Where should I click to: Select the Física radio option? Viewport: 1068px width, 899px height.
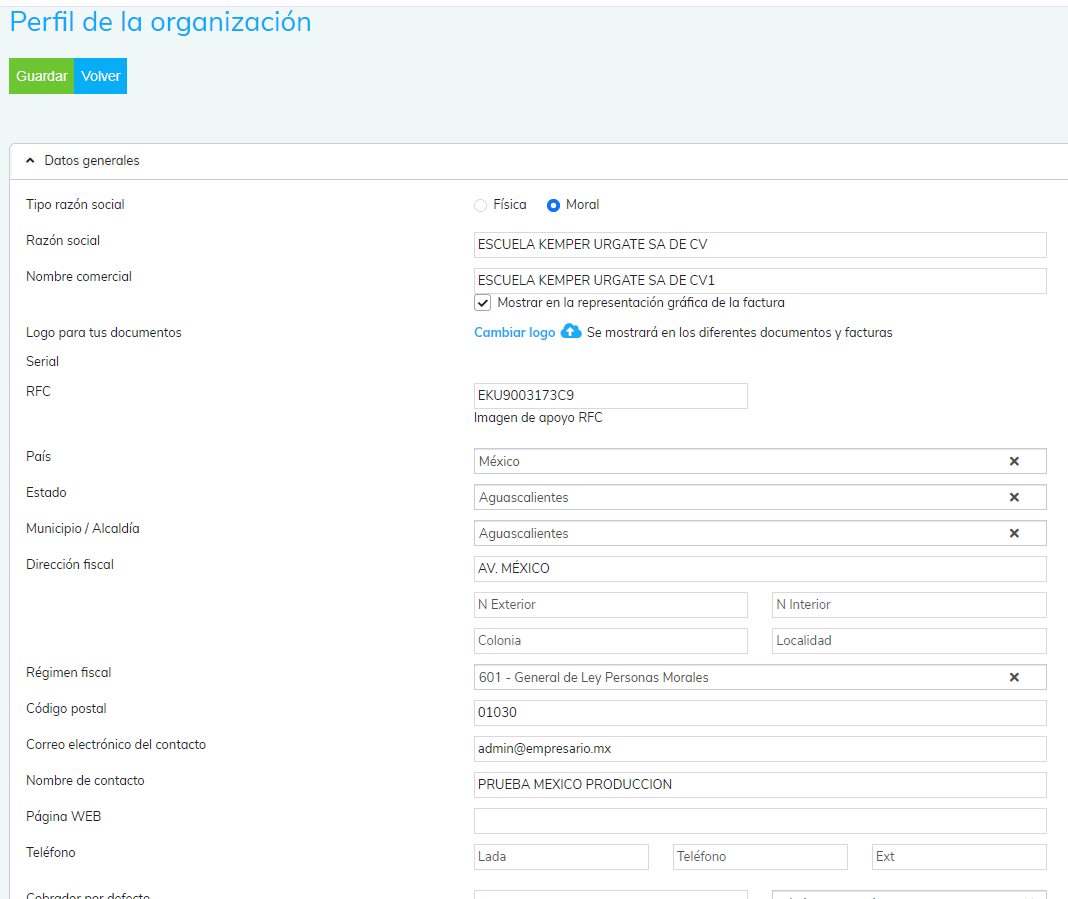(481, 205)
